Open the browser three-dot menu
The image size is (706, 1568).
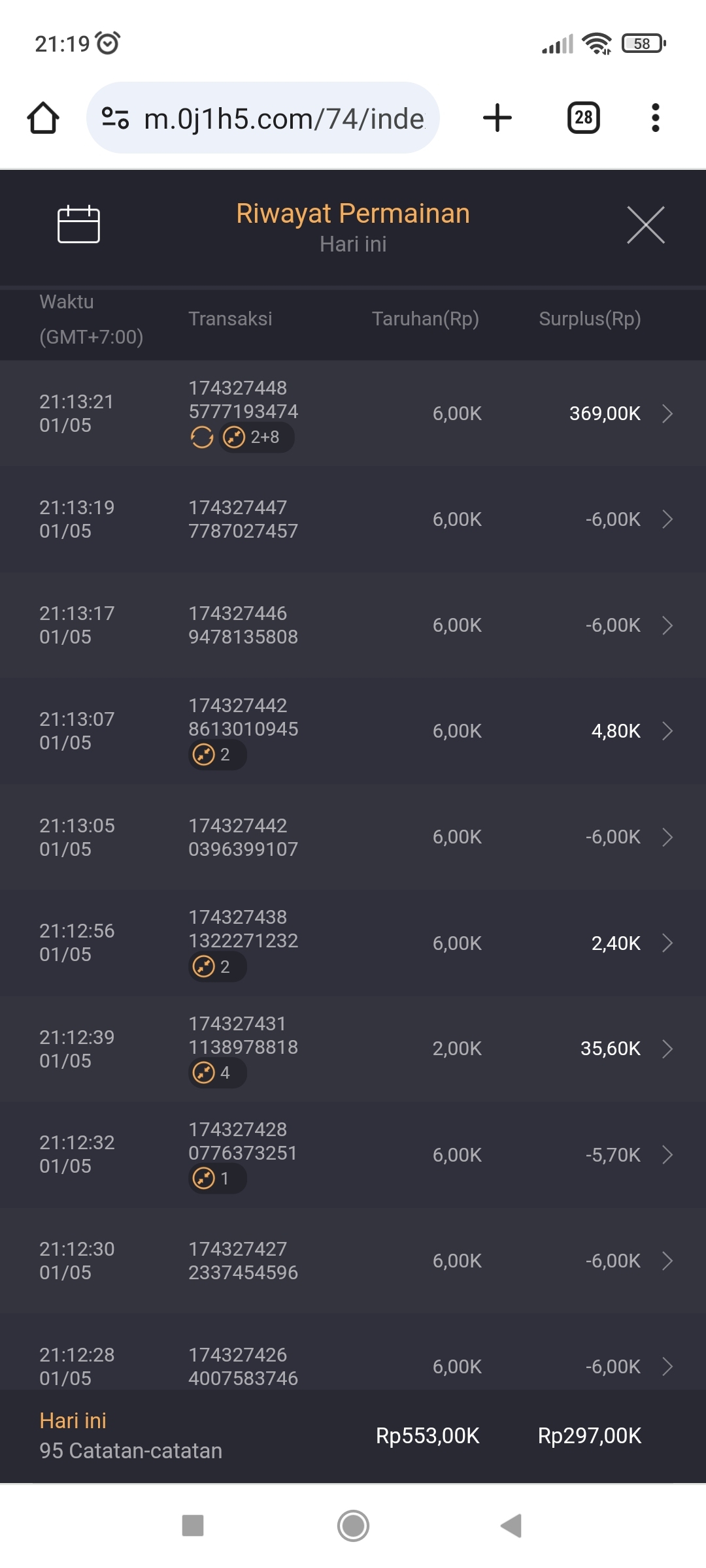[655, 118]
